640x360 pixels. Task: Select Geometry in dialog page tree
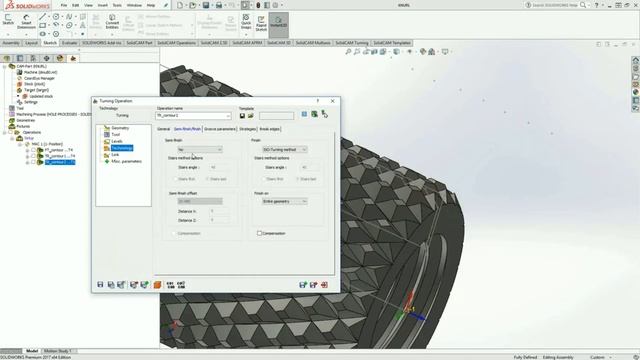point(120,128)
